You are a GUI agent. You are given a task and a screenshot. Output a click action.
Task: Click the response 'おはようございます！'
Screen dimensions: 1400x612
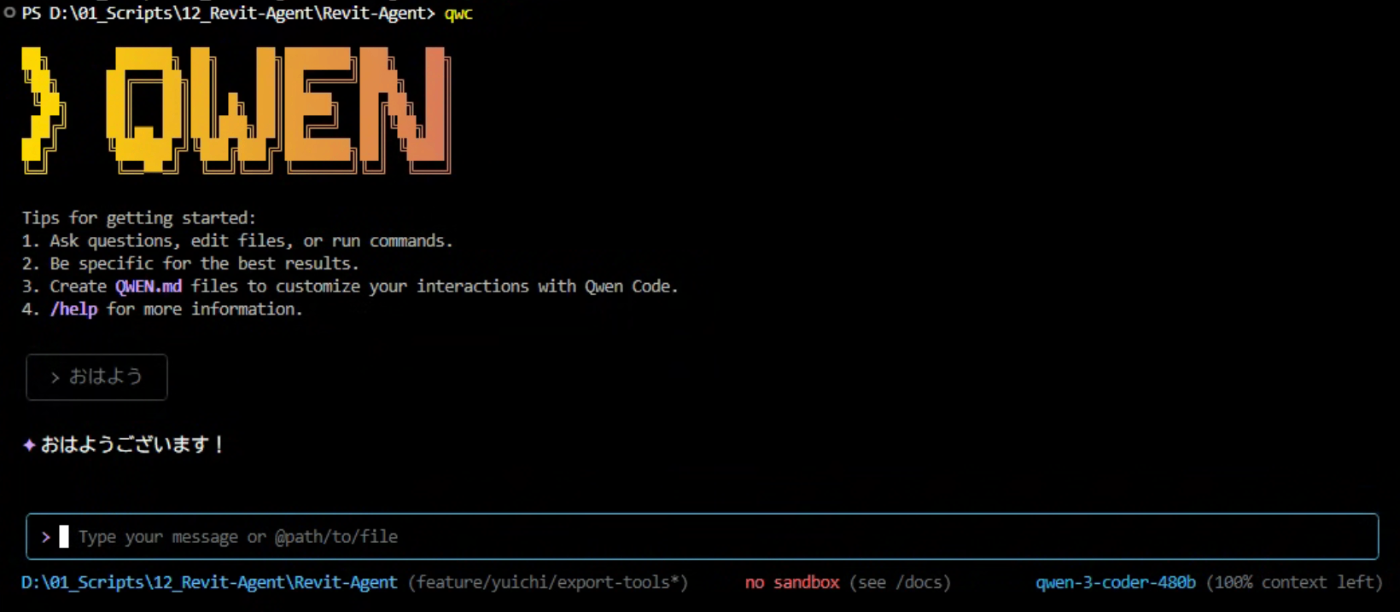(x=133, y=445)
